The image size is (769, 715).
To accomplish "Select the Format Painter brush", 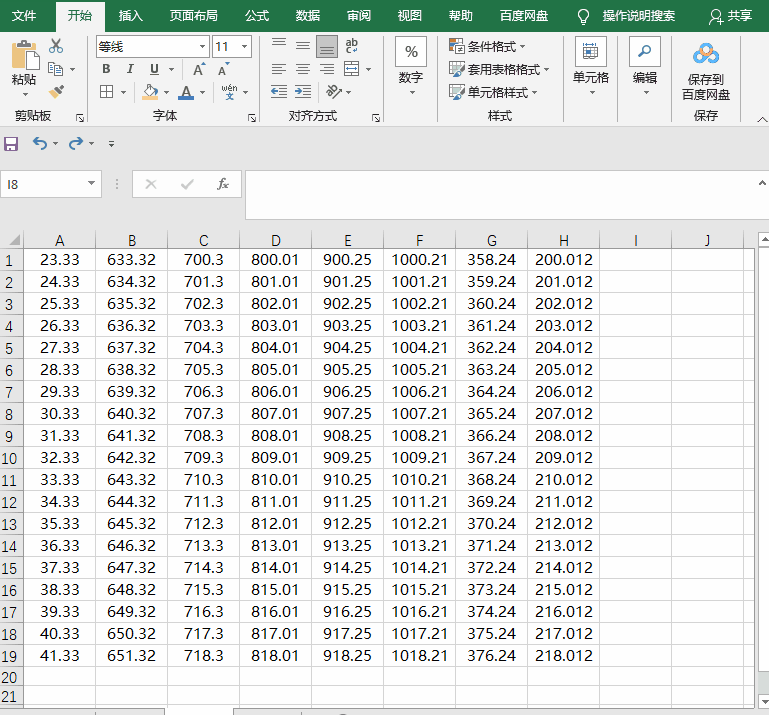I will (56, 91).
